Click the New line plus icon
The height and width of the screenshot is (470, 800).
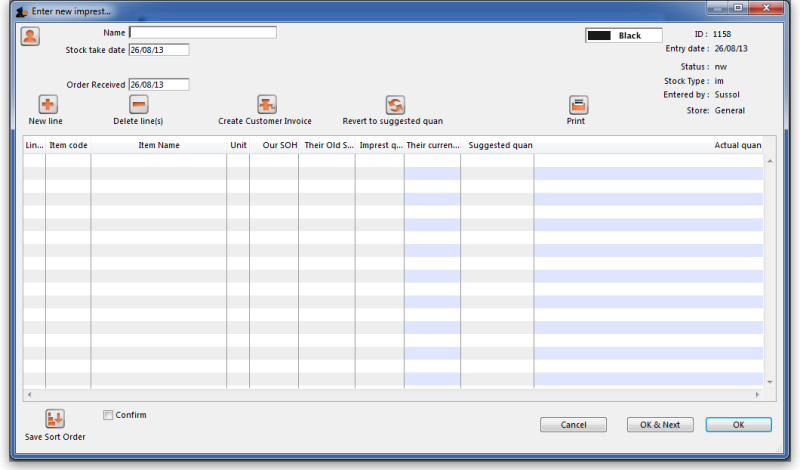[47, 104]
